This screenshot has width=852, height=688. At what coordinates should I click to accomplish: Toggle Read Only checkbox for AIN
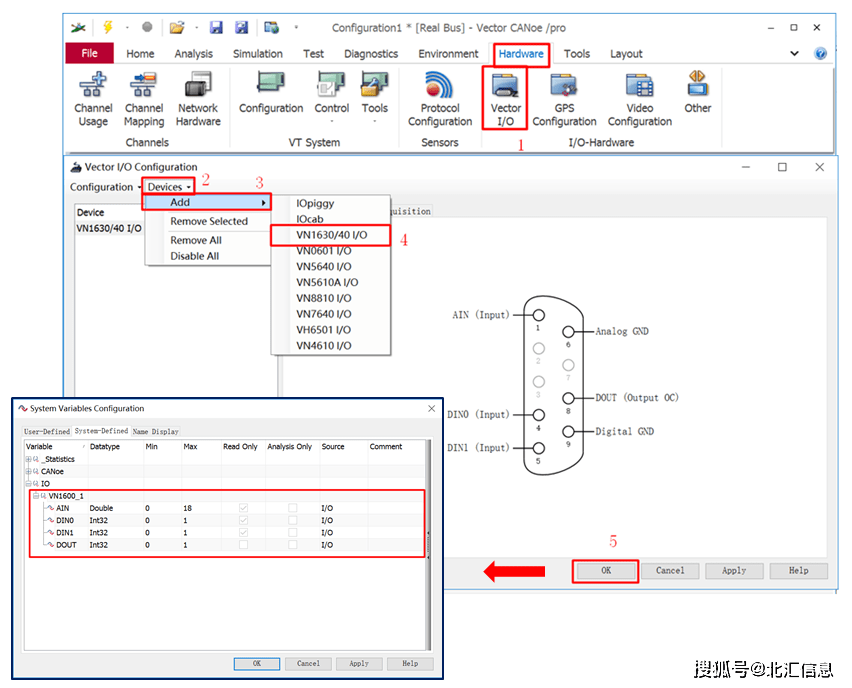point(243,508)
